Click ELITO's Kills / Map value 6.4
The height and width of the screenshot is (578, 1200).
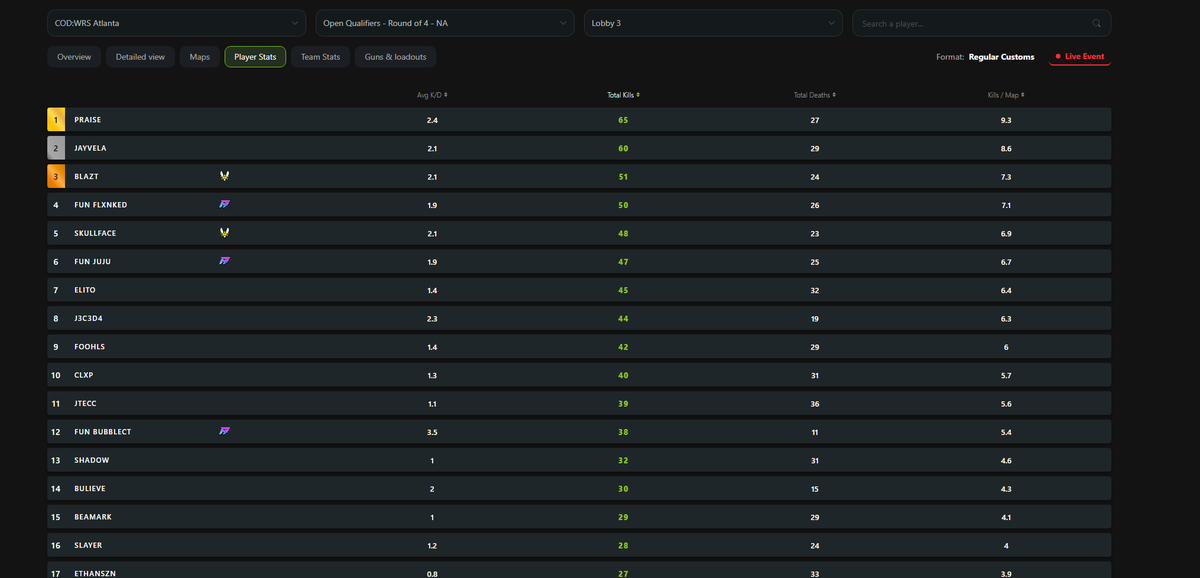coord(1005,290)
